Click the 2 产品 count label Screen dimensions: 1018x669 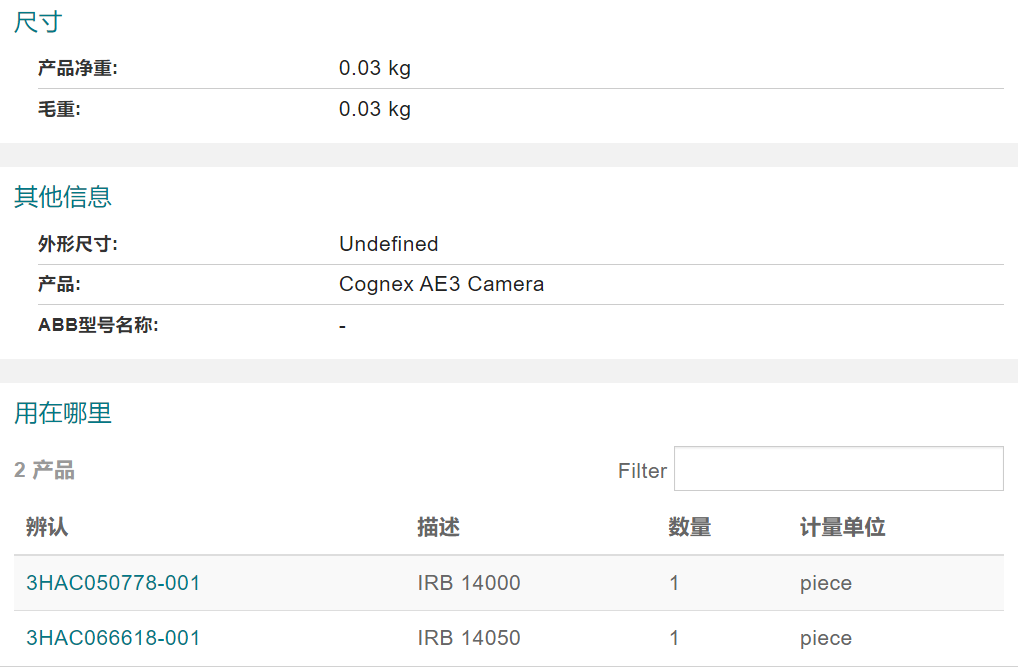(x=45, y=470)
